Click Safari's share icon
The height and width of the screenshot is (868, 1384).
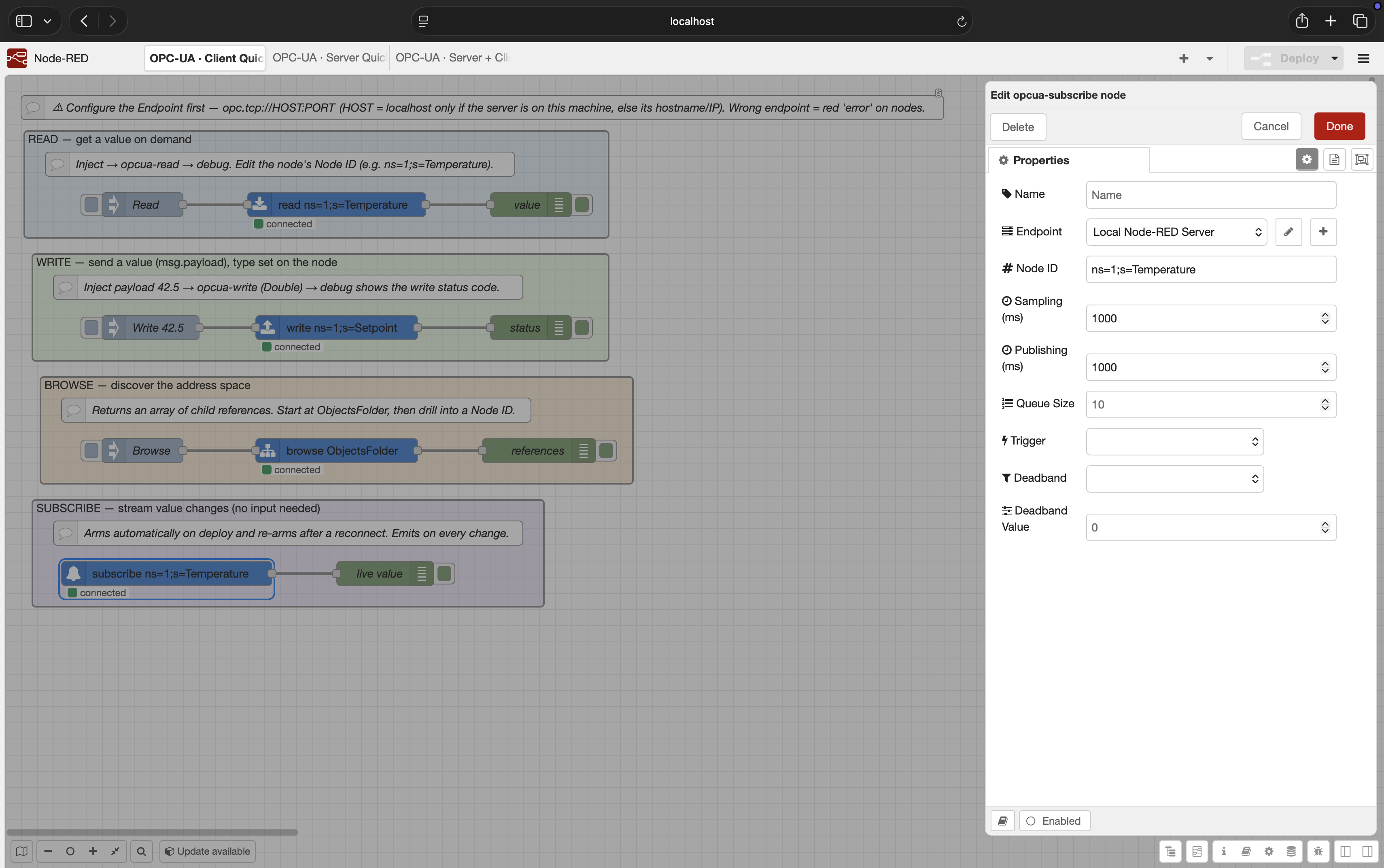tap(1302, 21)
